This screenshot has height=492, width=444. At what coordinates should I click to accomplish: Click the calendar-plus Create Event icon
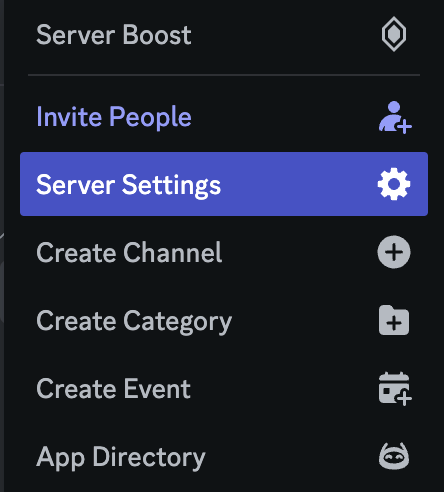pos(395,389)
